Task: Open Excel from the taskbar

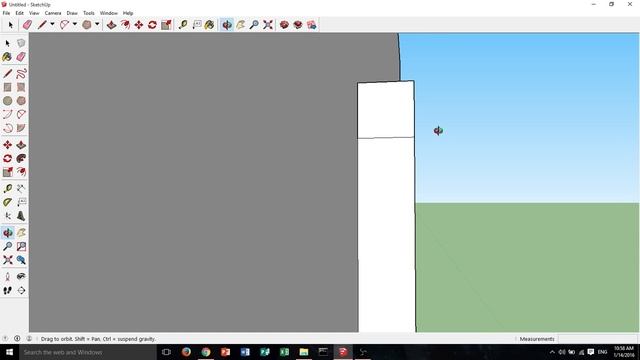Action: (284, 352)
